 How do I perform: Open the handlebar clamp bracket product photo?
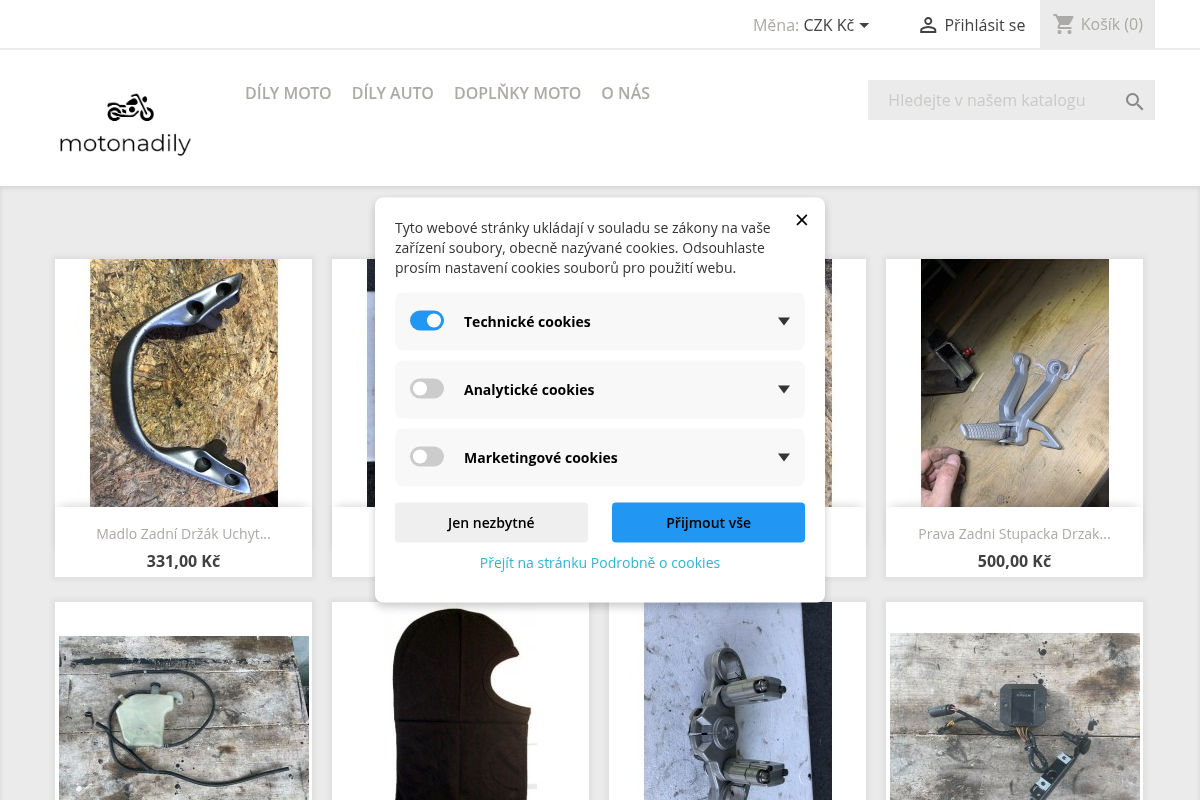coord(738,701)
